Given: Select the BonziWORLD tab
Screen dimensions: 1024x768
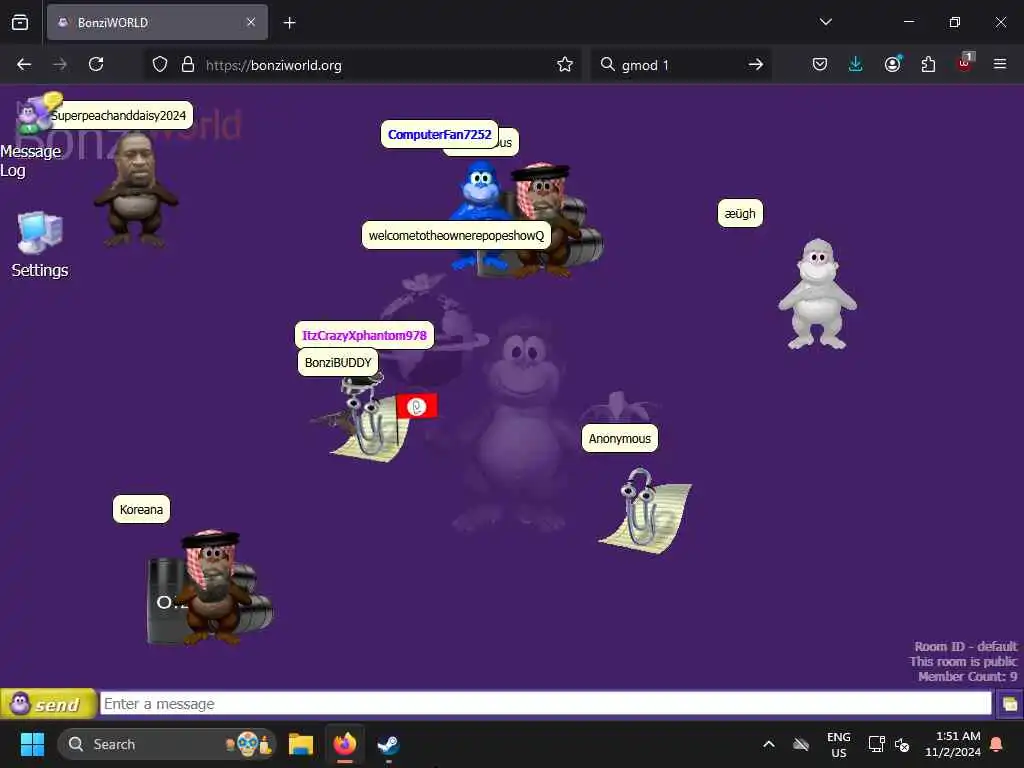Looking at the screenshot, I should [157, 23].
